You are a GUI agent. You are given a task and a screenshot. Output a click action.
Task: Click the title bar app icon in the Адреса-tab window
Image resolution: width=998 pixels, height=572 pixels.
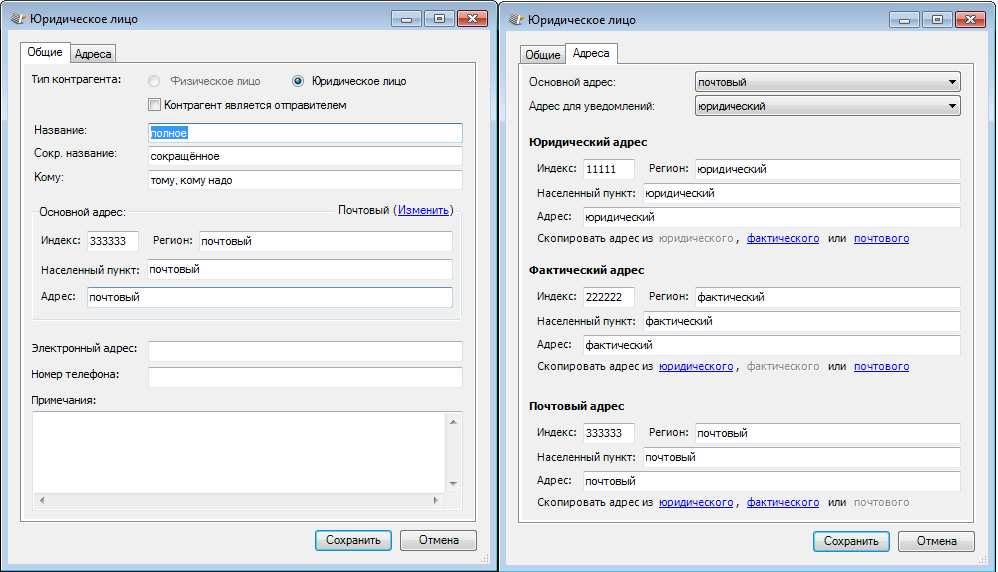pyautogui.click(x=514, y=19)
